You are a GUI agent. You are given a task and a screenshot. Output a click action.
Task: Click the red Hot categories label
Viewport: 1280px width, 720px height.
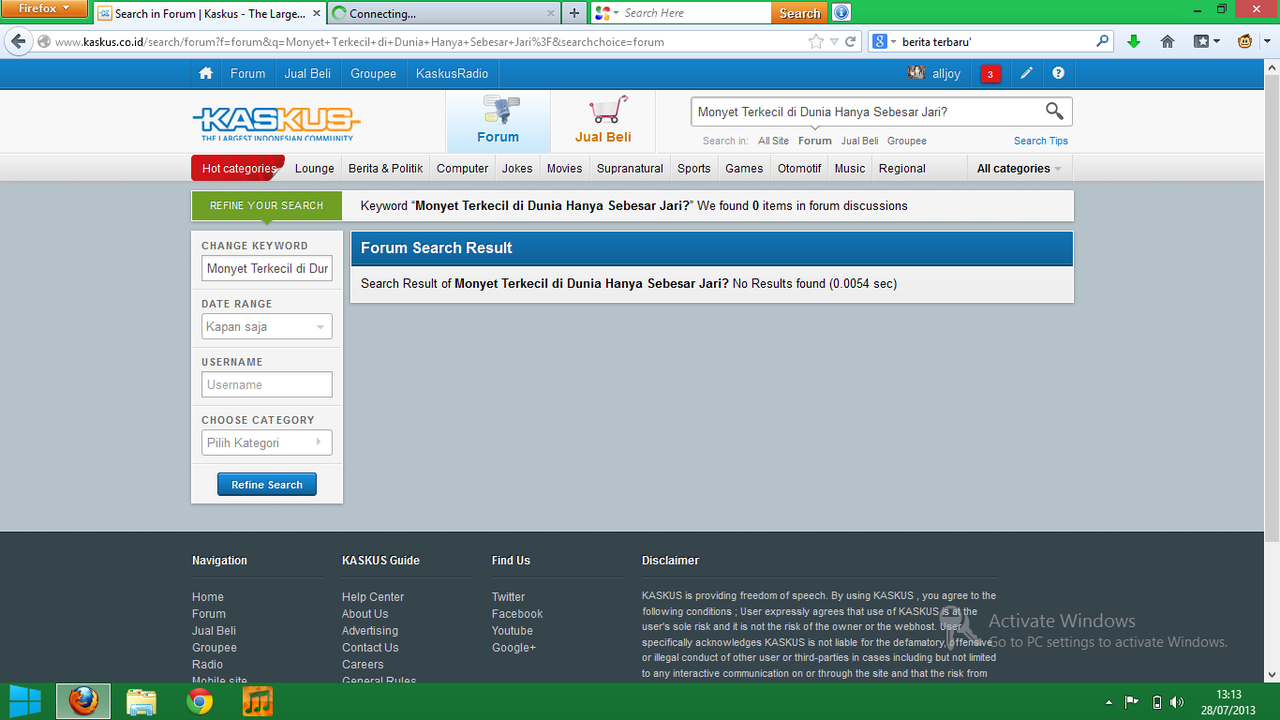click(238, 168)
